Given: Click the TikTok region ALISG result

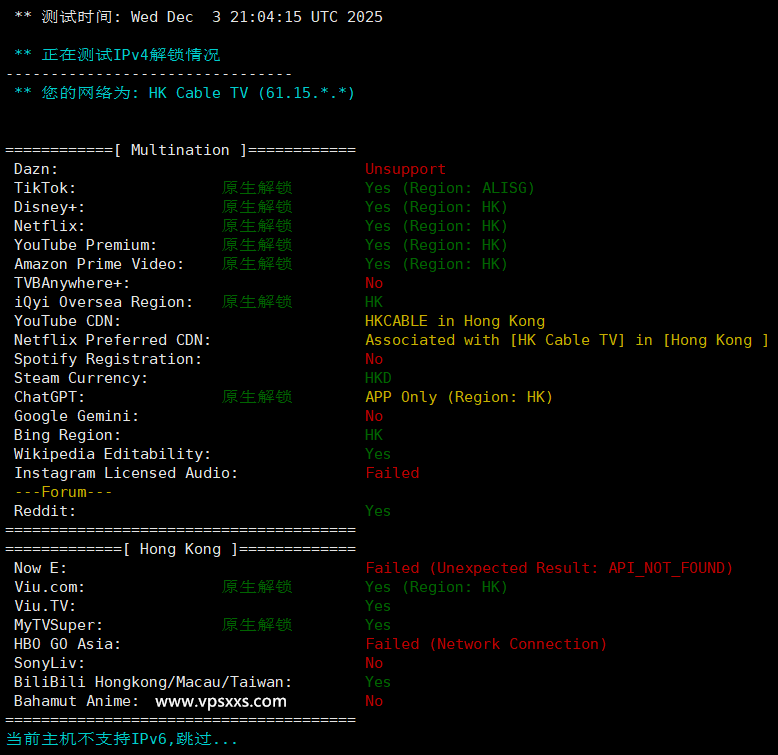Looking at the screenshot, I should click(449, 188).
